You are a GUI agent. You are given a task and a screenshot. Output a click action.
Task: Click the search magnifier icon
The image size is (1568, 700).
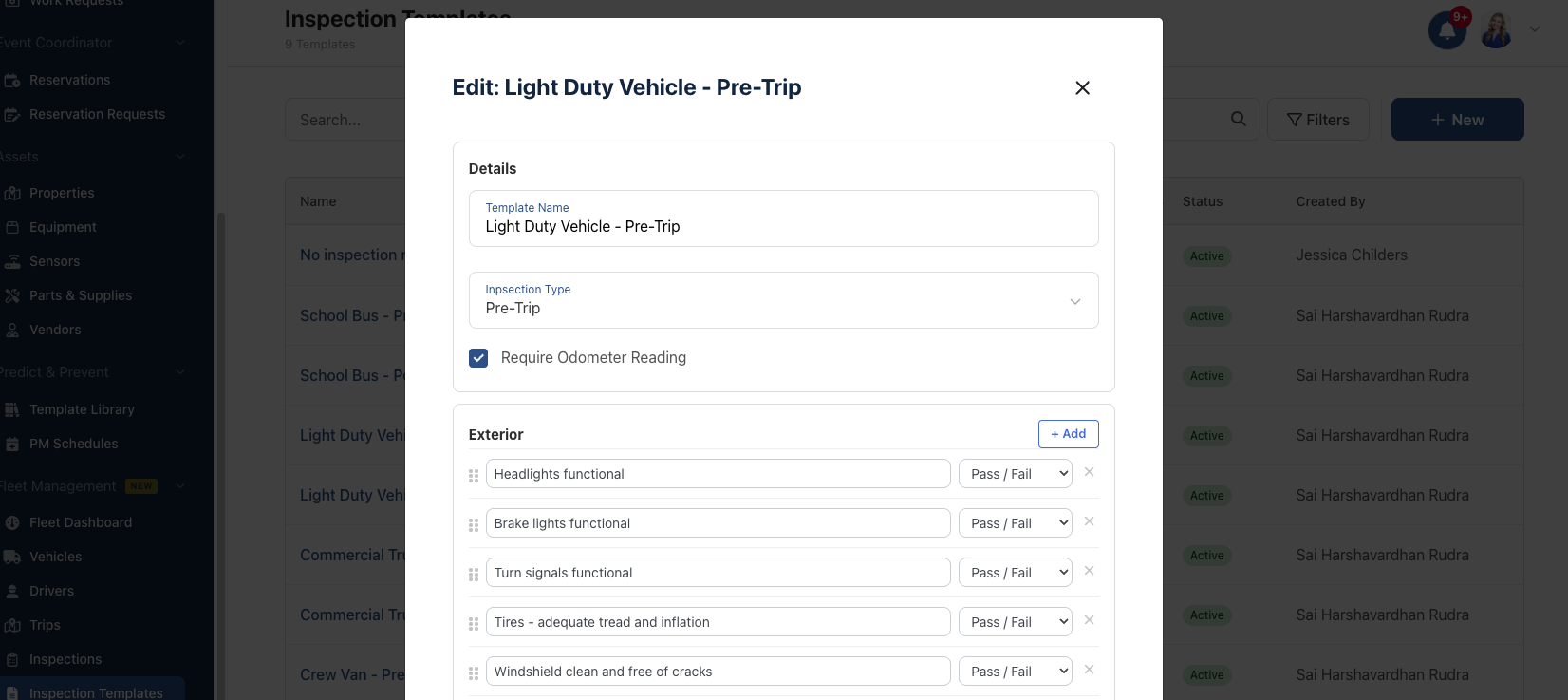click(x=1239, y=119)
